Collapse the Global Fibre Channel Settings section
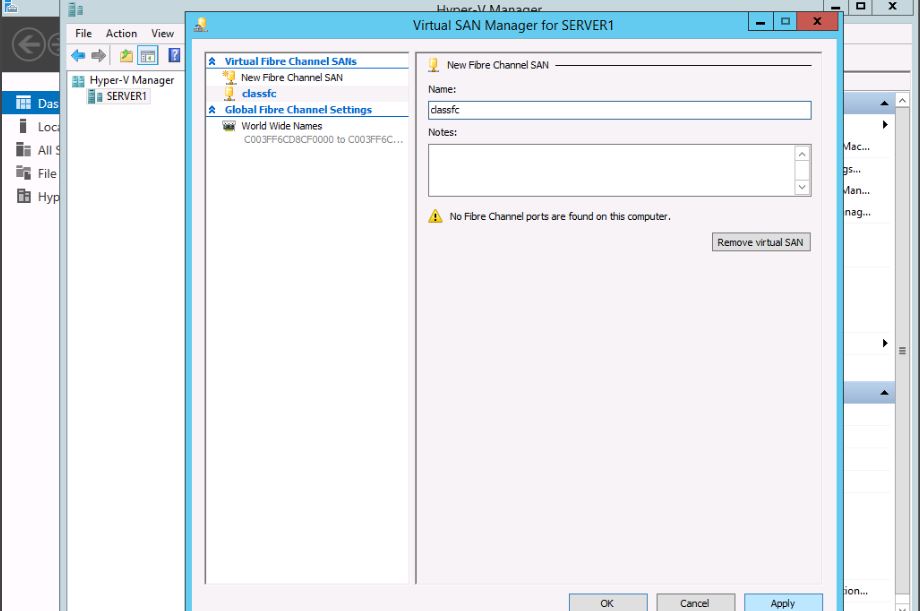Image resolution: width=920 pixels, height=611 pixels. pos(212,110)
